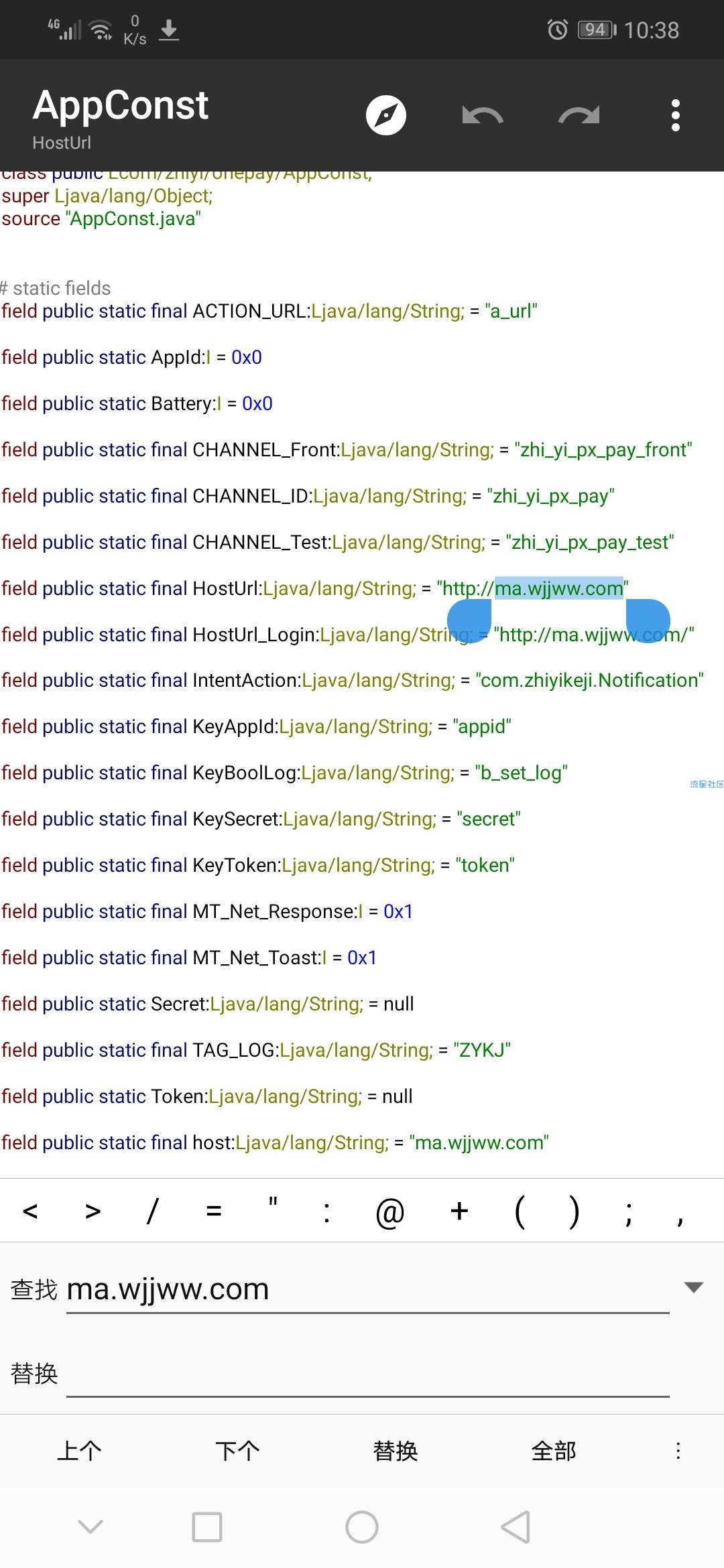Expand the search history dropdown arrow
The height and width of the screenshot is (1568, 724).
click(693, 1287)
